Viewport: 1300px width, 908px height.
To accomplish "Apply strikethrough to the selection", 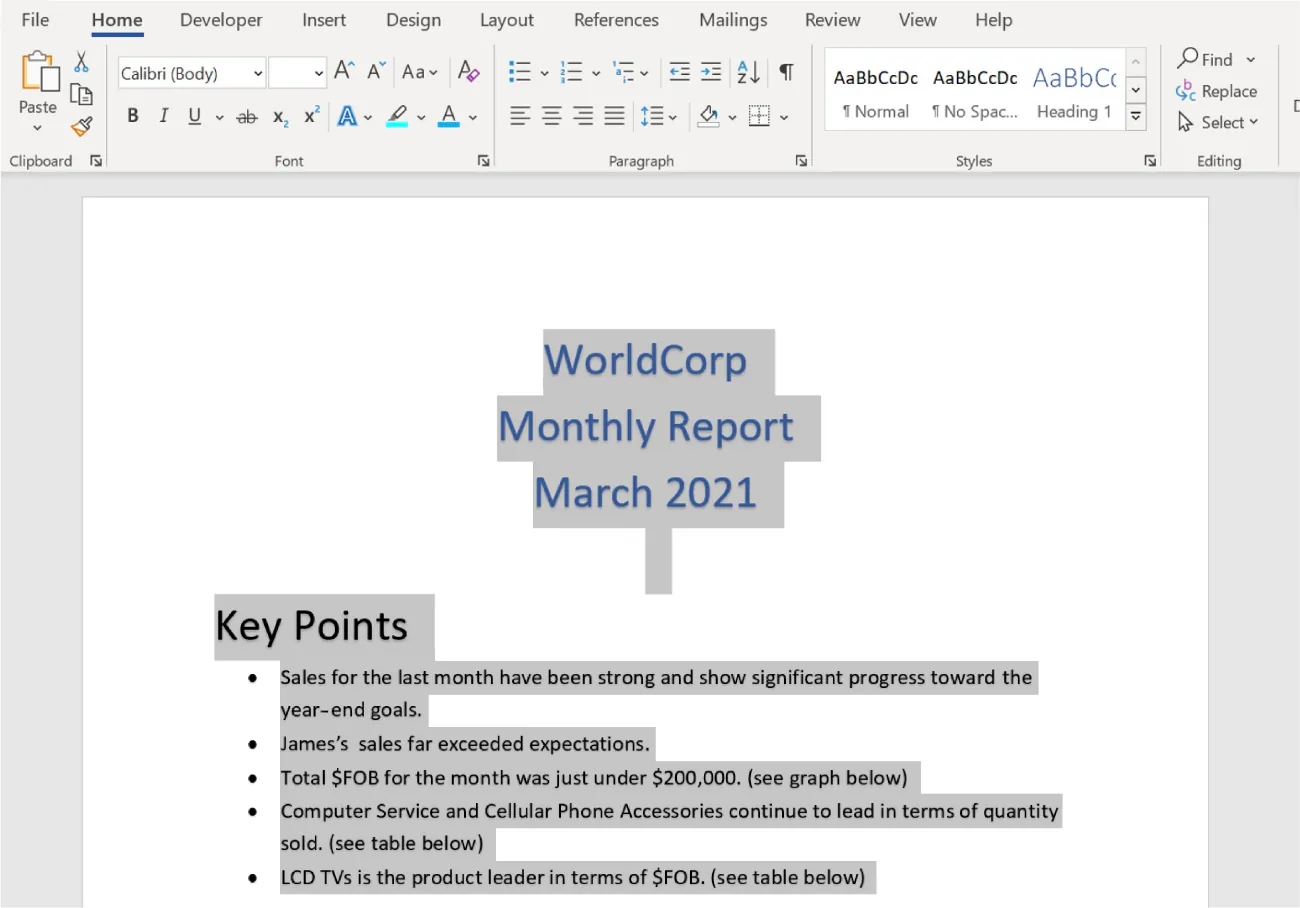I will click(246, 116).
